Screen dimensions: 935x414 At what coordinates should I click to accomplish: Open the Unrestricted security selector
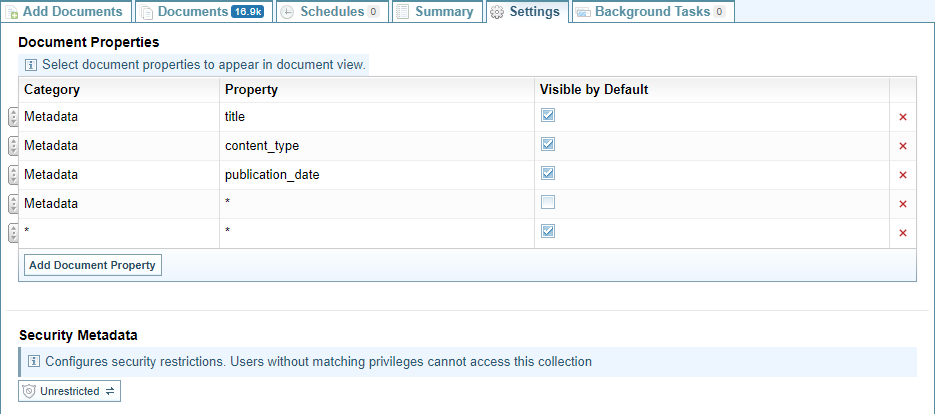70,391
